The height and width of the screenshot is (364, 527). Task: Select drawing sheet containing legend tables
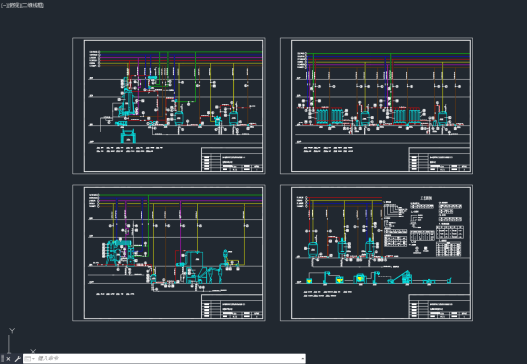click(x=376, y=252)
